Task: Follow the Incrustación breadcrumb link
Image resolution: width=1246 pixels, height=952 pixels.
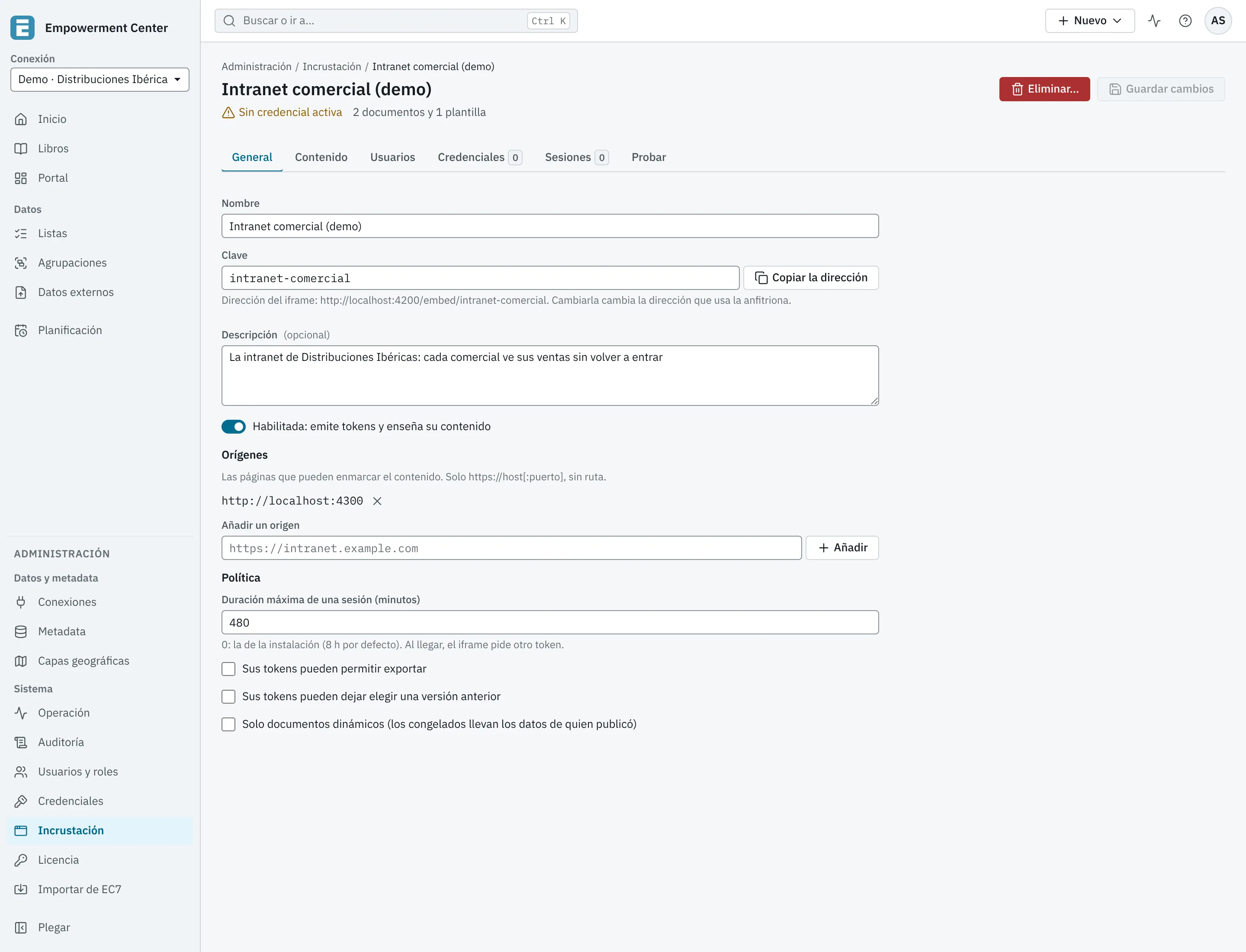Action: point(331,67)
